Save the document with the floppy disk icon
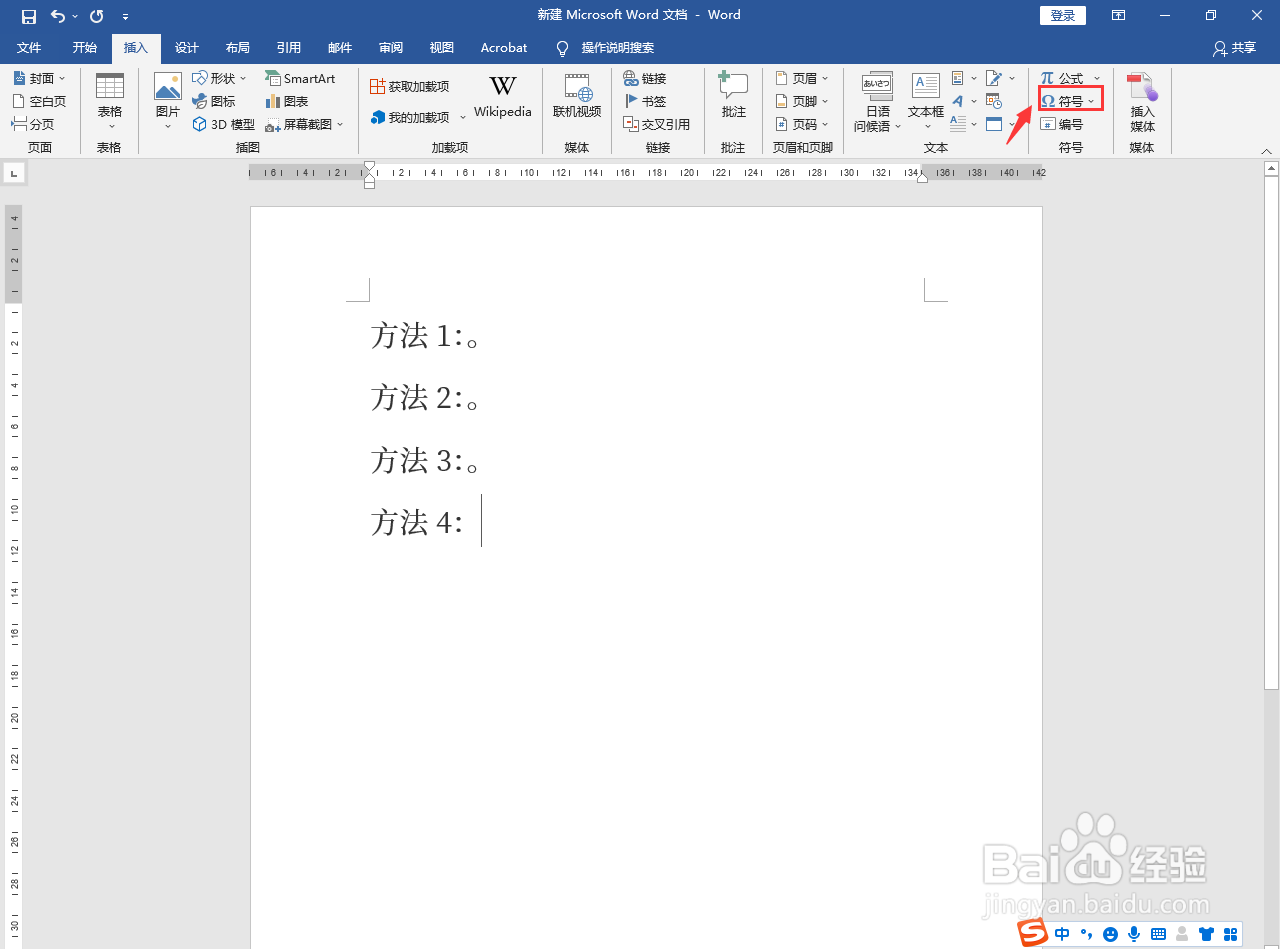1280x949 pixels. (28, 15)
